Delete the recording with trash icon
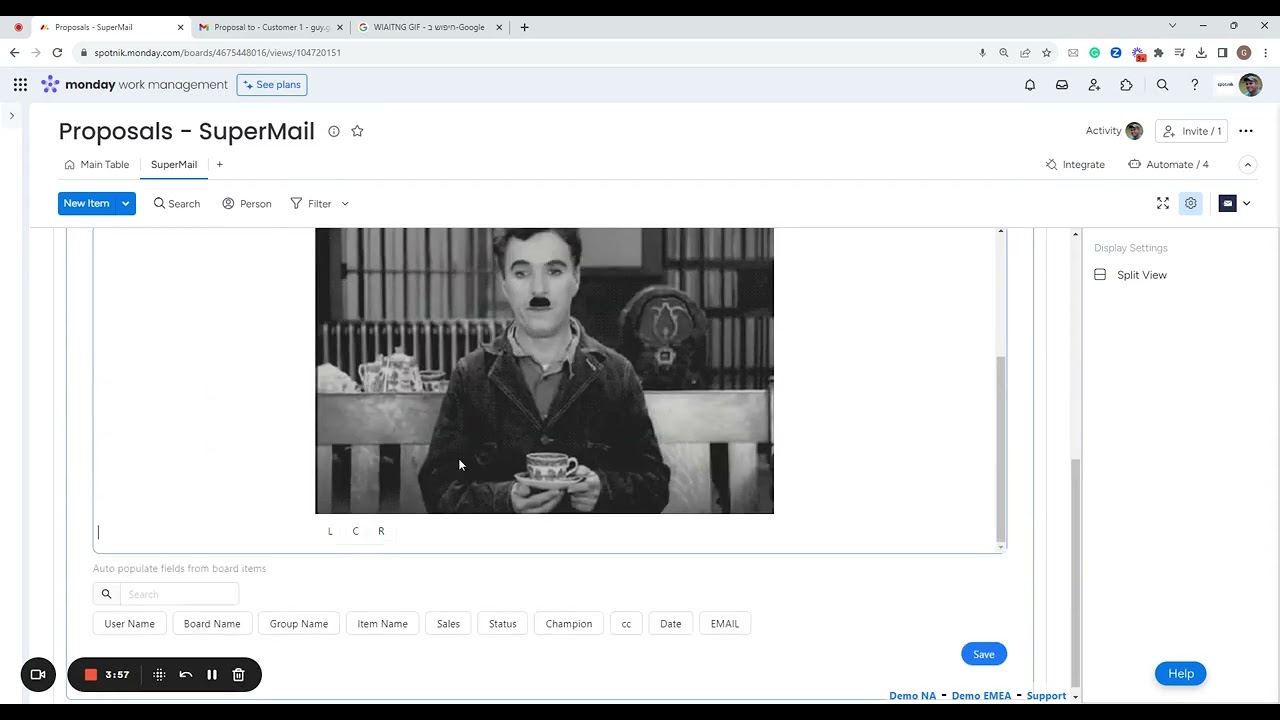1280x720 pixels. pyautogui.click(x=238, y=675)
